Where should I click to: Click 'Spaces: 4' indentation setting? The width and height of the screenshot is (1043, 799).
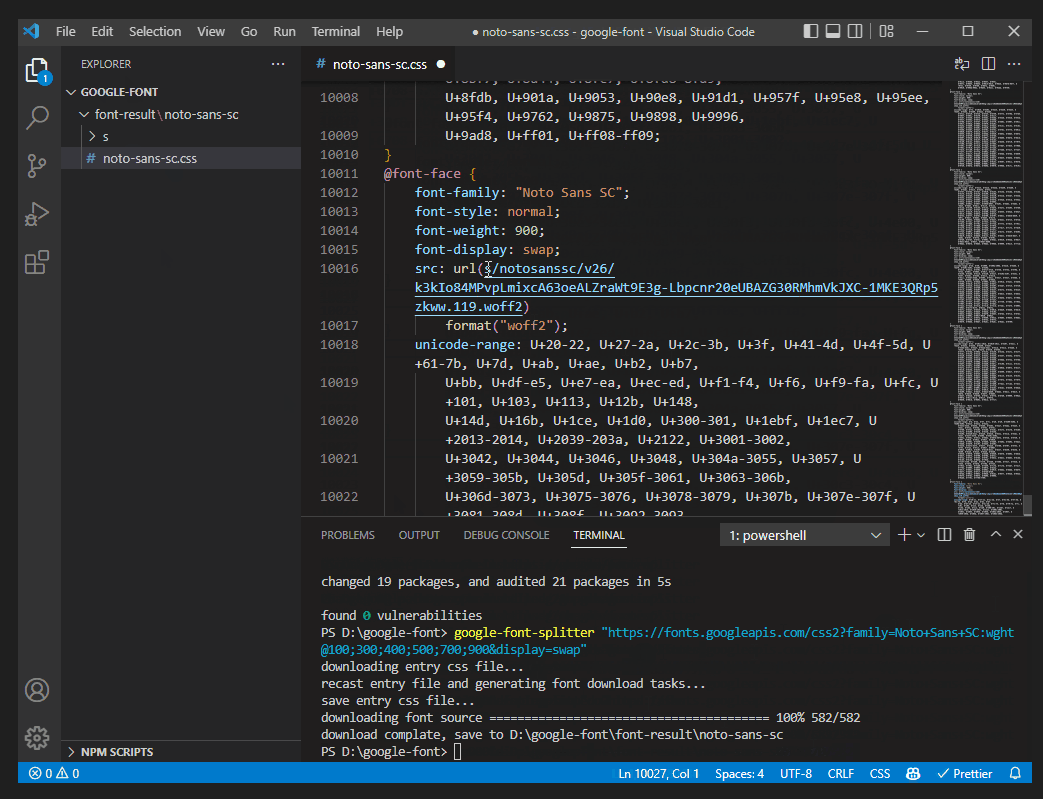739,773
